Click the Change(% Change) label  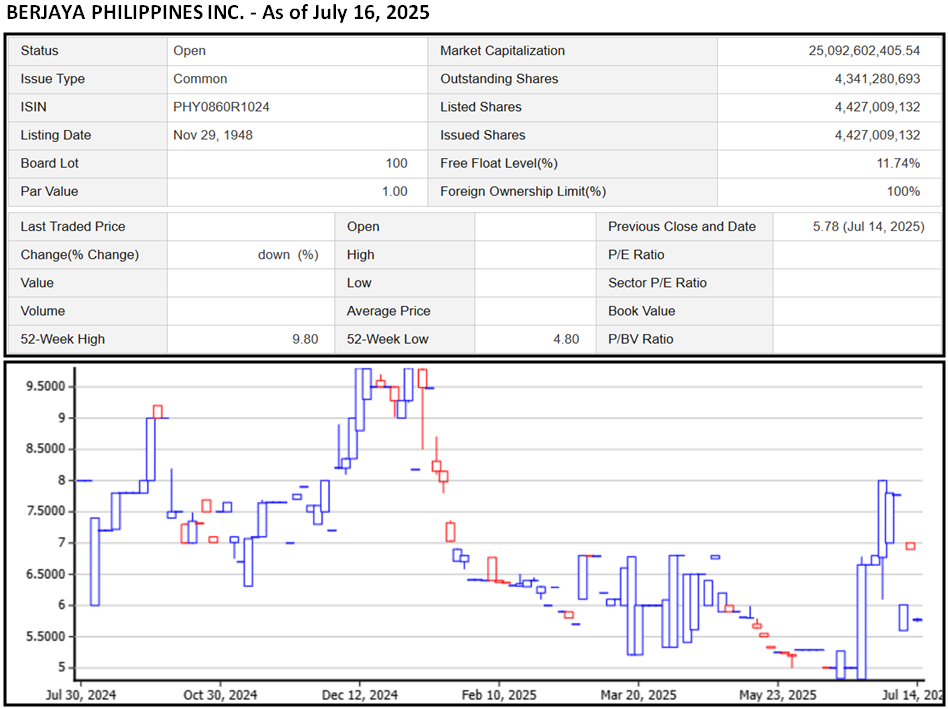(79, 254)
